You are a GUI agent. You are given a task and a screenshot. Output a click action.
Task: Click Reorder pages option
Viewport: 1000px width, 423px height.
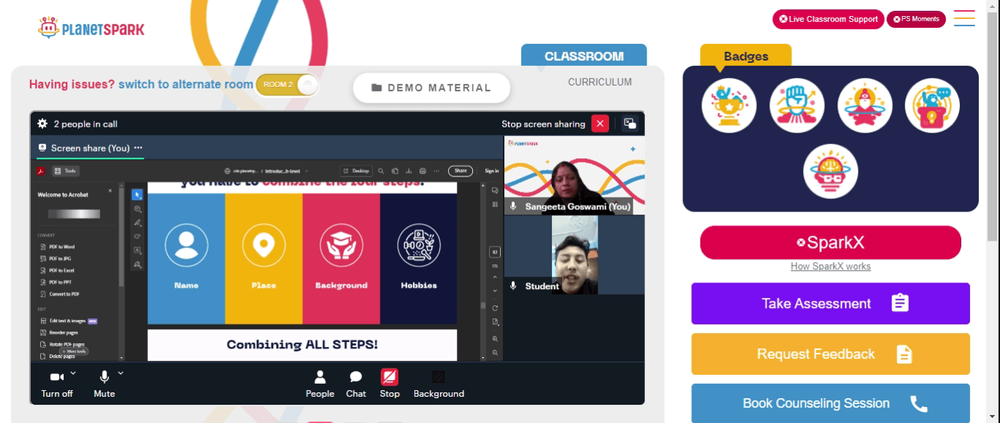(x=58, y=333)
